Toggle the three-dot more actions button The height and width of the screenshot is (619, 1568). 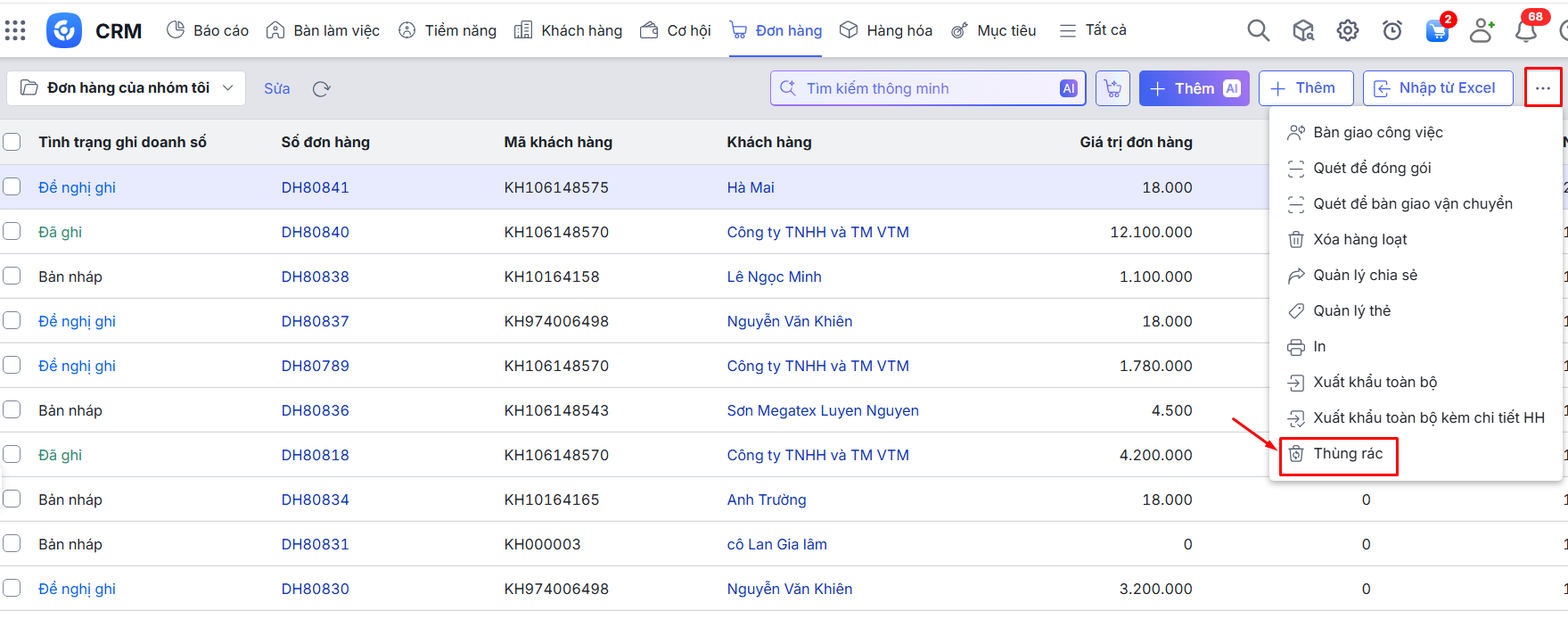pos(1542,88)
